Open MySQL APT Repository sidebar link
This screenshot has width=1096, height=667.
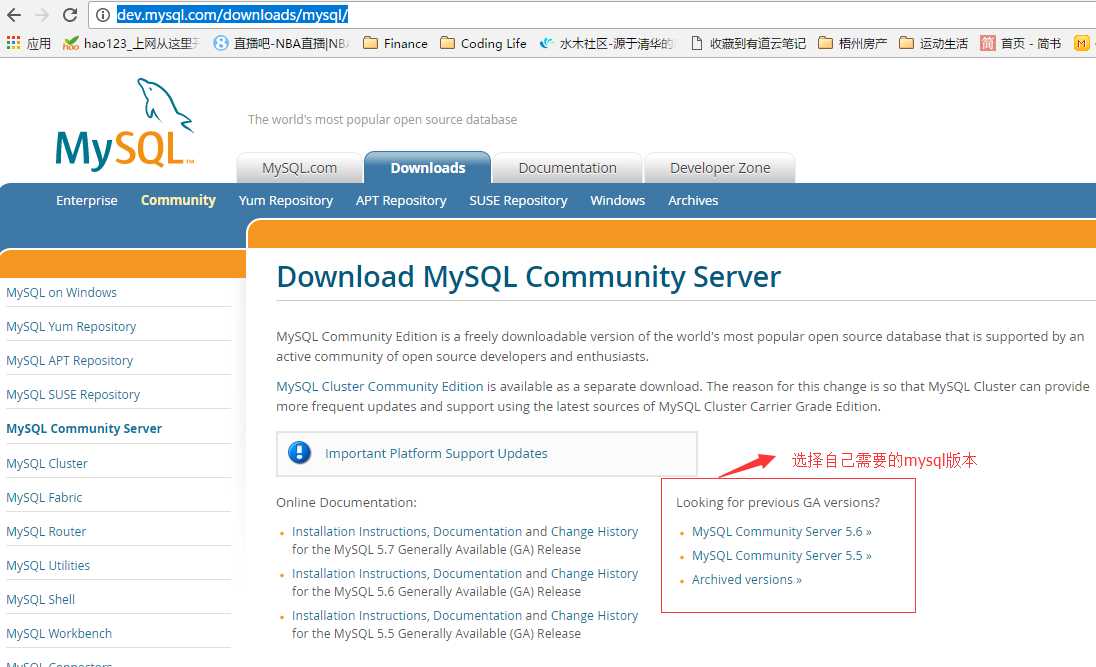pos(69,361)
